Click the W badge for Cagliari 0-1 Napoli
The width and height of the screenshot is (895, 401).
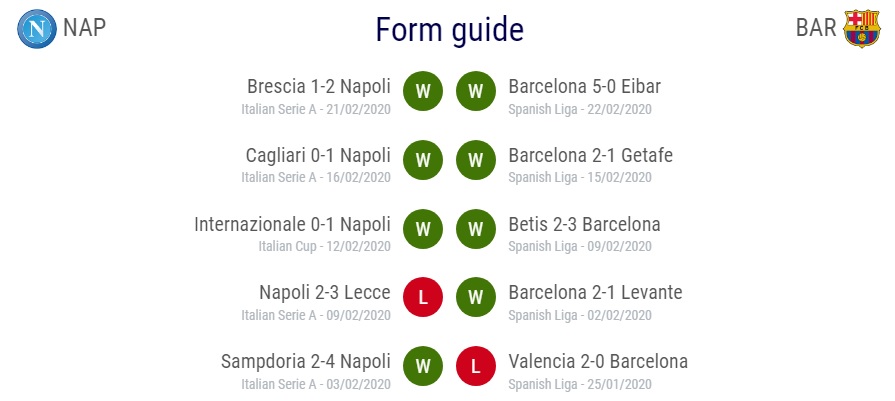click(x=423, y=160)
